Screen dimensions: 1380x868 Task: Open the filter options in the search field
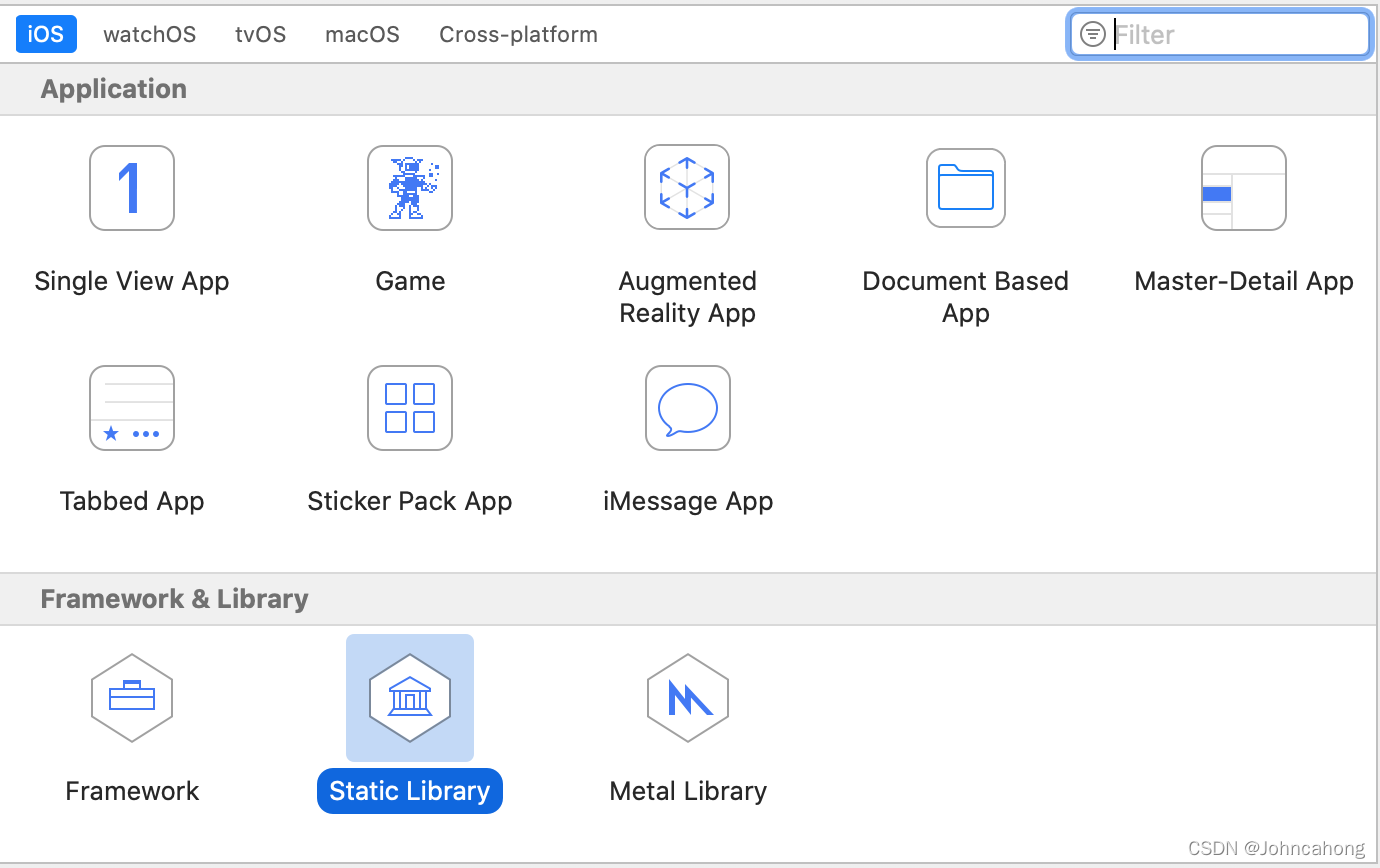click(x=1093, y=33)
